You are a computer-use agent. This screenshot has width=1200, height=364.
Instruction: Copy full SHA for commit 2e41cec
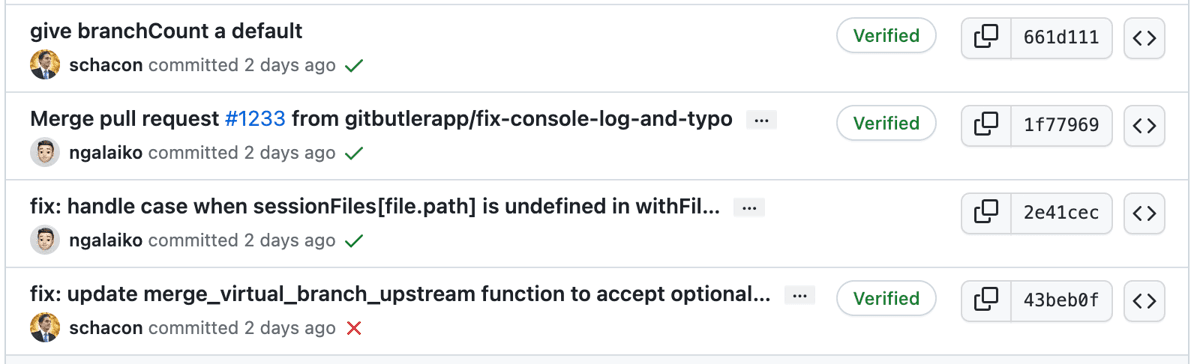click(x=986, y=212)
